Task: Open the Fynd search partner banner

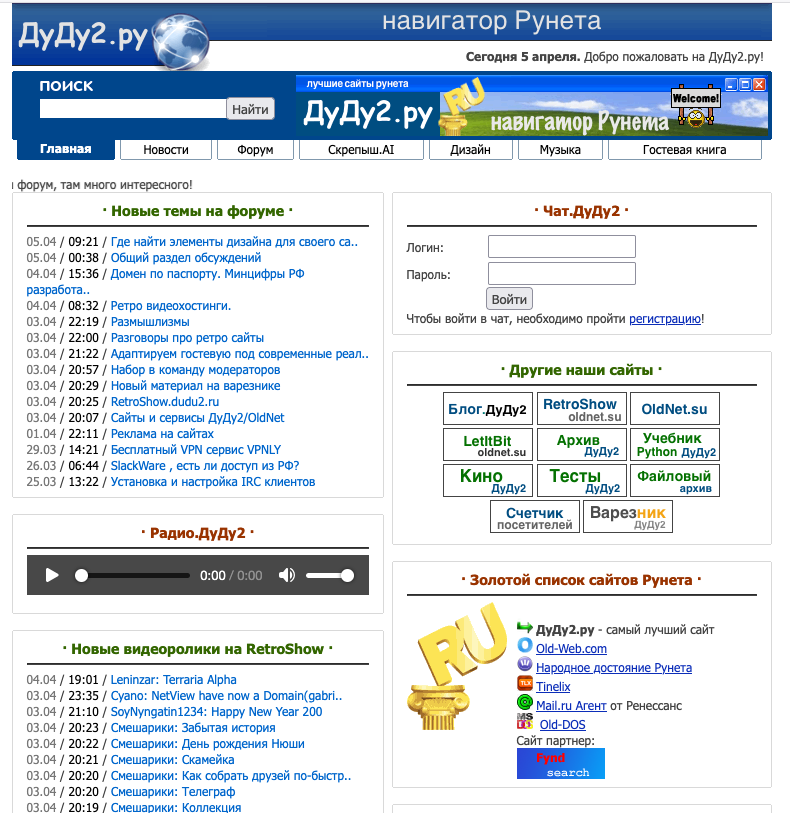Action: [560, 764]
